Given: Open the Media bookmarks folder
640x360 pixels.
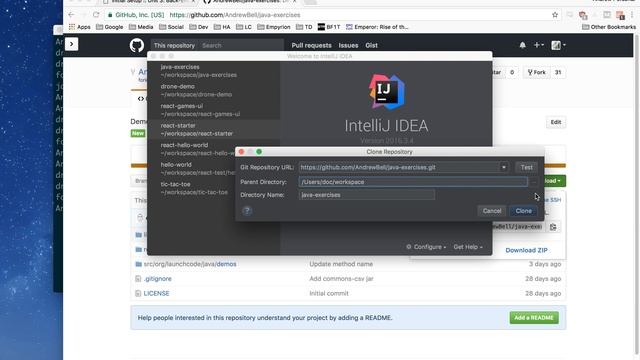Looking at the screenshot, I should coord(141,27).
